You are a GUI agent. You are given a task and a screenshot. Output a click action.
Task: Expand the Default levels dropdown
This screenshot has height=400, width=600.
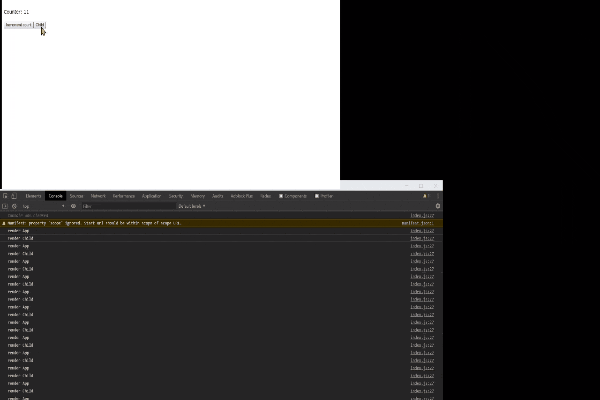click(x=192, y=206)
